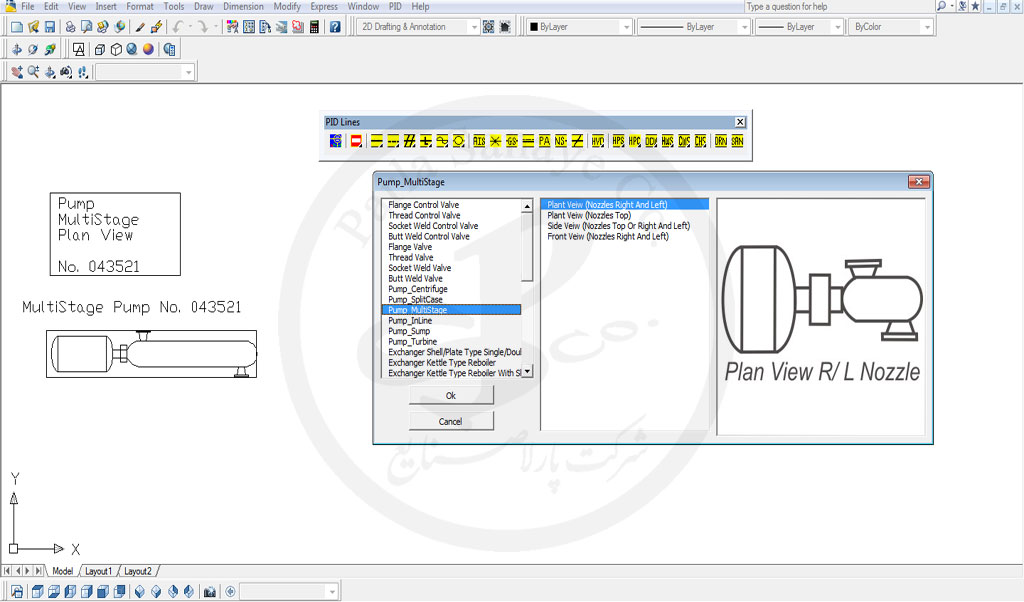Open the Format menu

tap(140, 7)
